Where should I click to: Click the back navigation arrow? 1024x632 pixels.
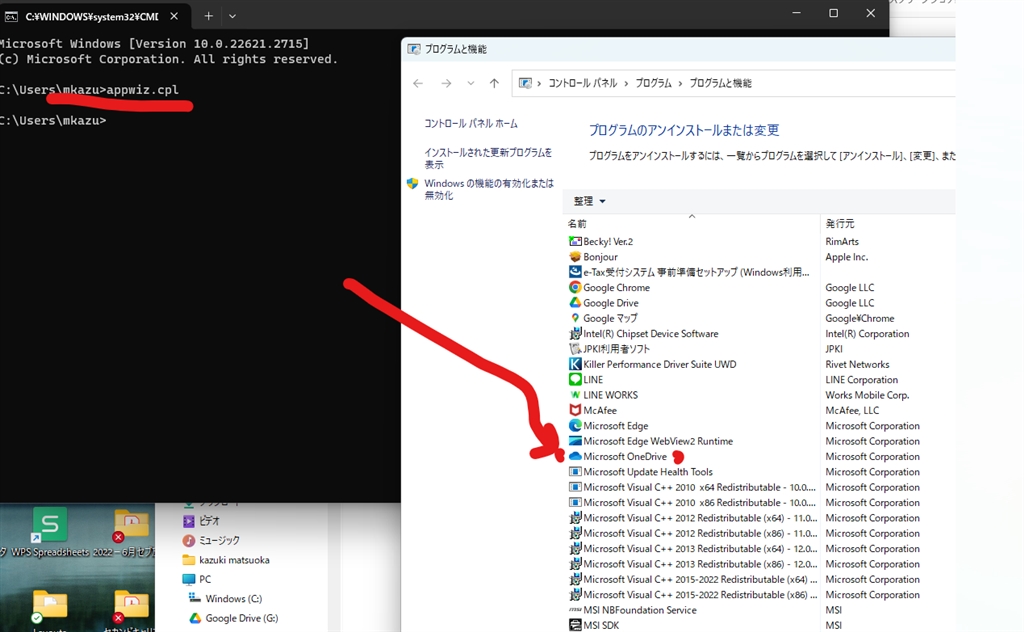point(418,83)
